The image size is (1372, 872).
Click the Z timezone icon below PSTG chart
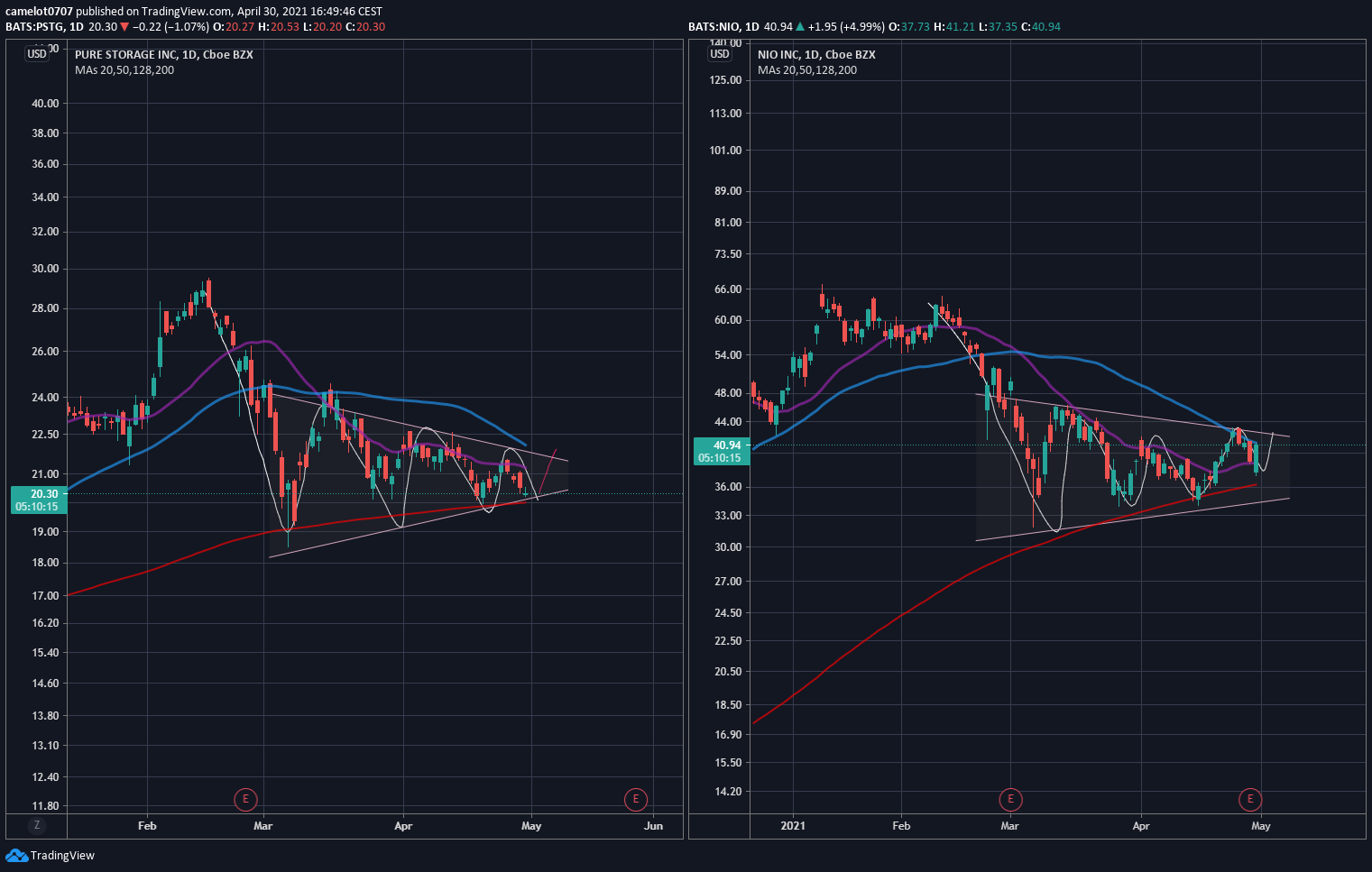[x=37, y=825]
